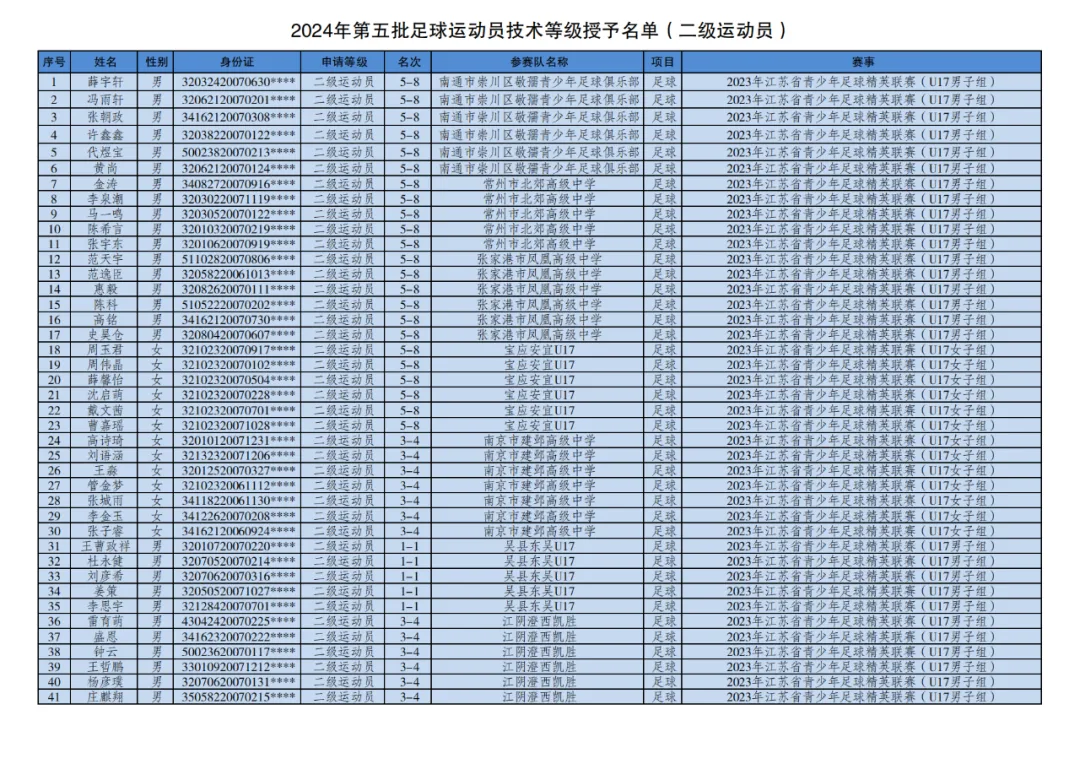
Task: Click serial number 26 in 序号 column
Action: coord(54,471)
